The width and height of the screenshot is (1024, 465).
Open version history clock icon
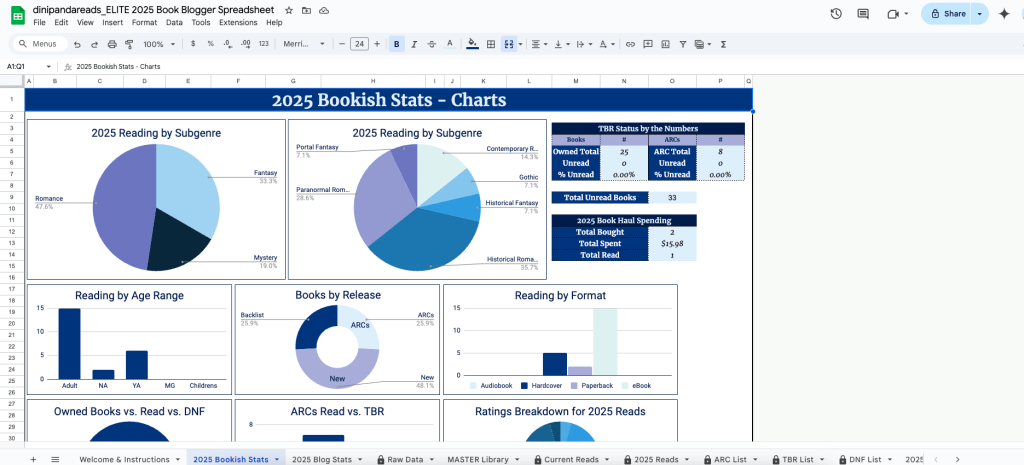[836, 14]
